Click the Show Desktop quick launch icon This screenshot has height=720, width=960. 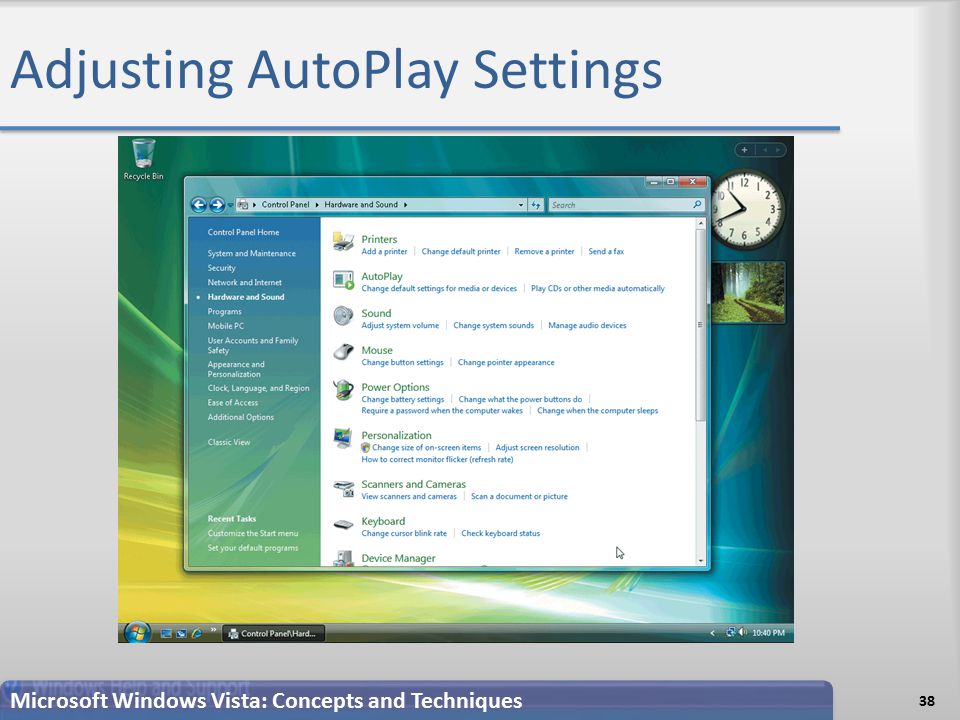(x=166, y=634)
